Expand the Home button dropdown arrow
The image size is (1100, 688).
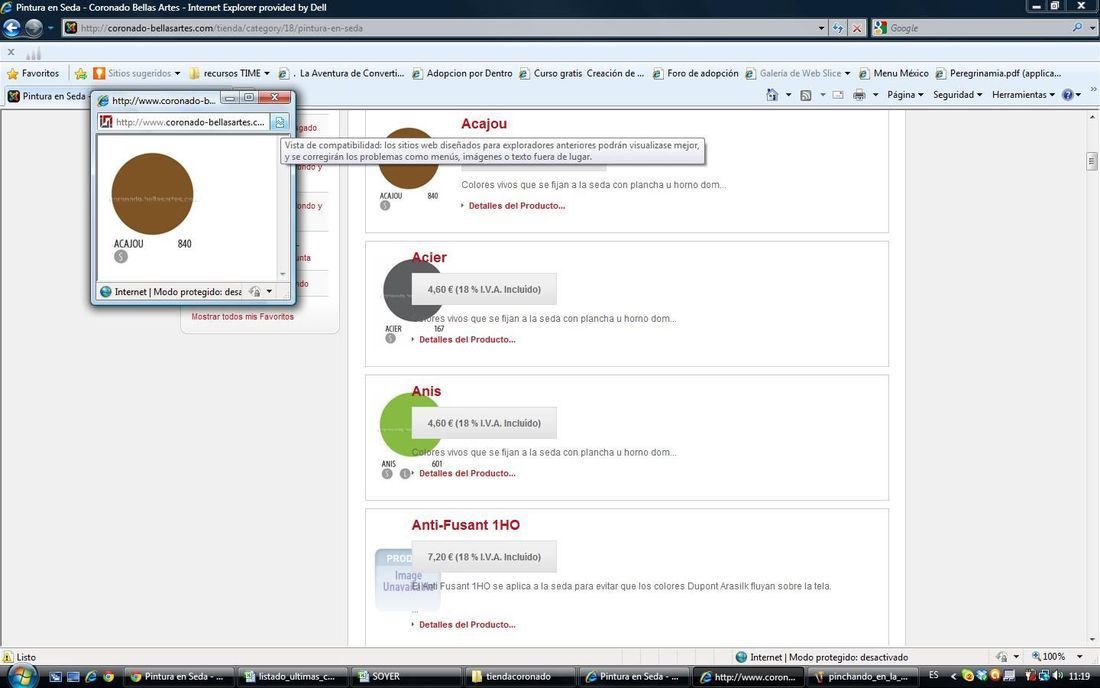[x=788, y=95]
